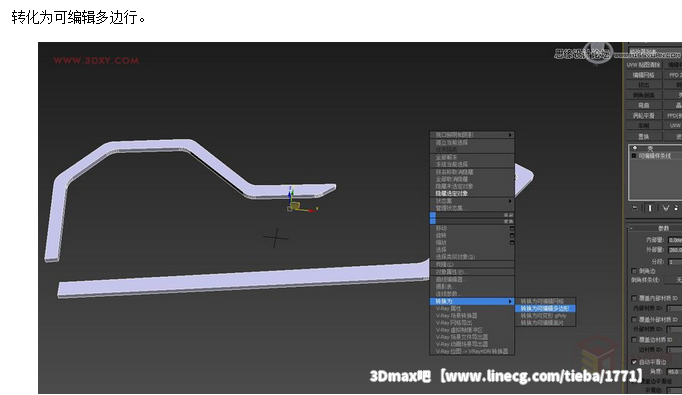
Task: Open the 转换为 submenu
Action: click(x=472, y=301)
